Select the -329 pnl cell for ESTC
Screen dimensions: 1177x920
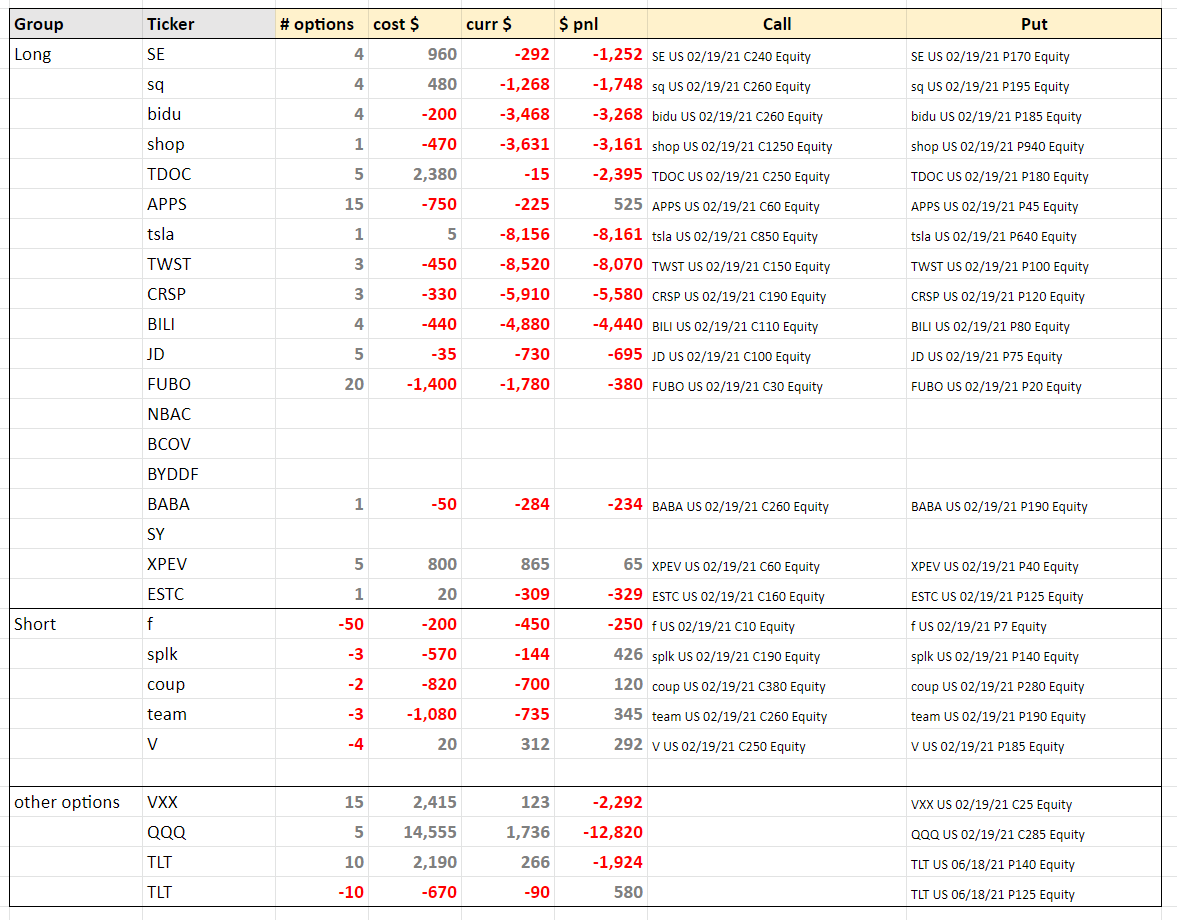tap(601, 594)
